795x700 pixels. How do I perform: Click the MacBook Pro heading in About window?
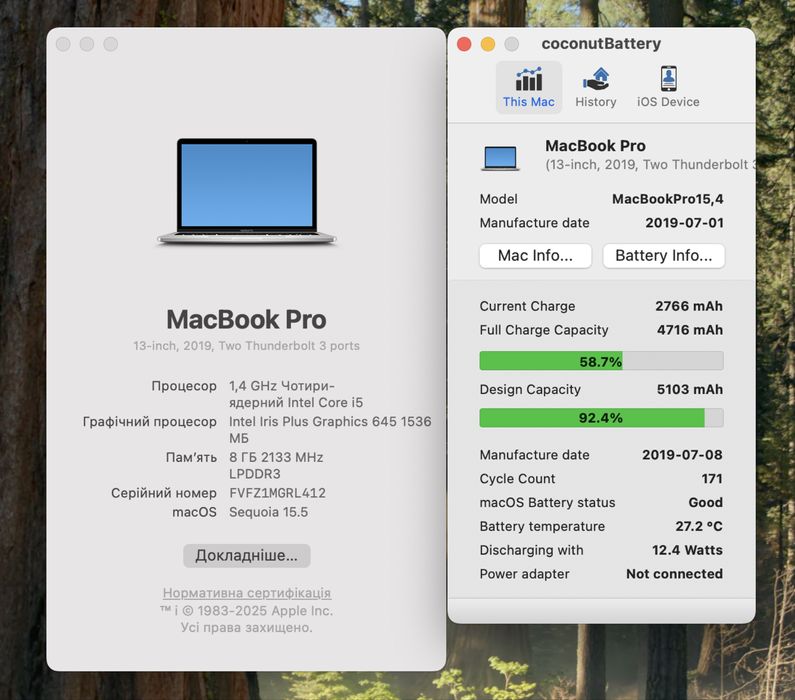246,319
